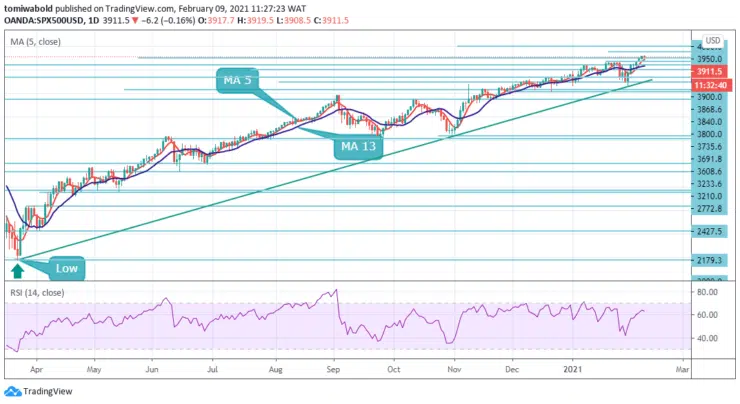Click the 3950.0 price level label

pyautogui.click(x=710, y=60)
